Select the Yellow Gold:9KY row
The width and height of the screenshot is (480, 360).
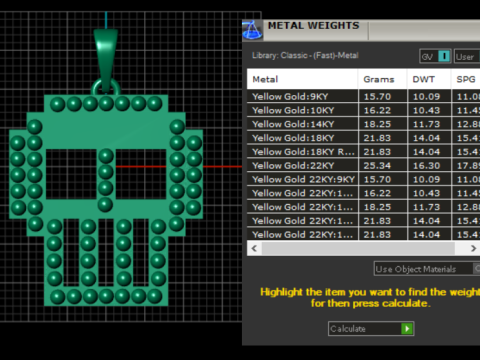tap(363, 96)
